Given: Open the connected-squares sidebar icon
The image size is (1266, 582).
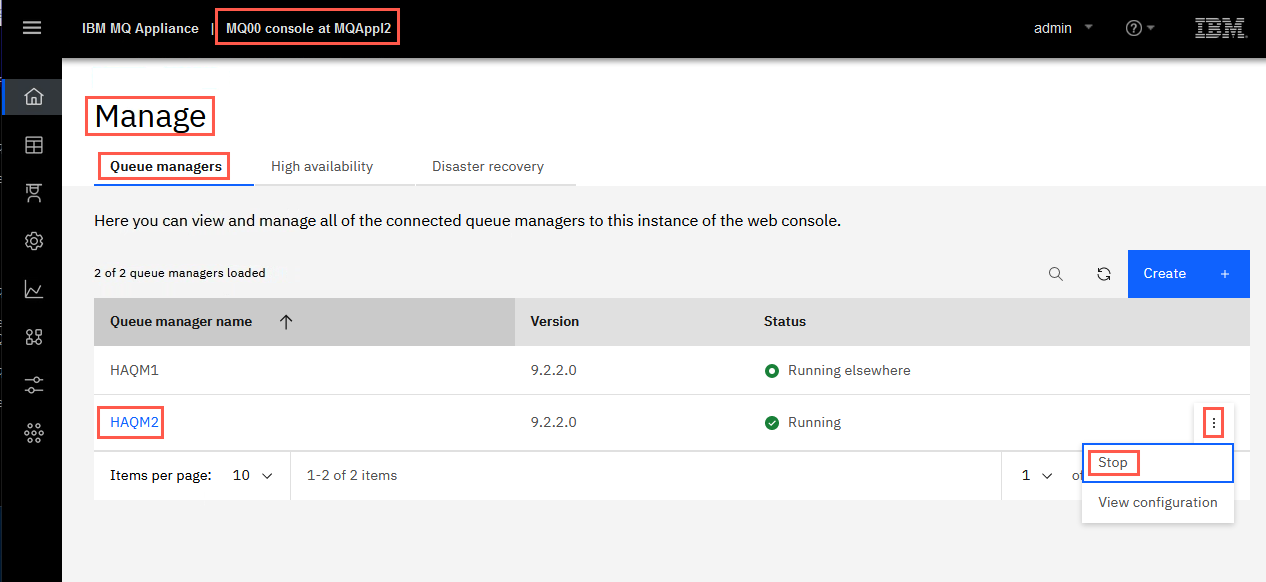Looking at the screenshot, I should [34, 337].
